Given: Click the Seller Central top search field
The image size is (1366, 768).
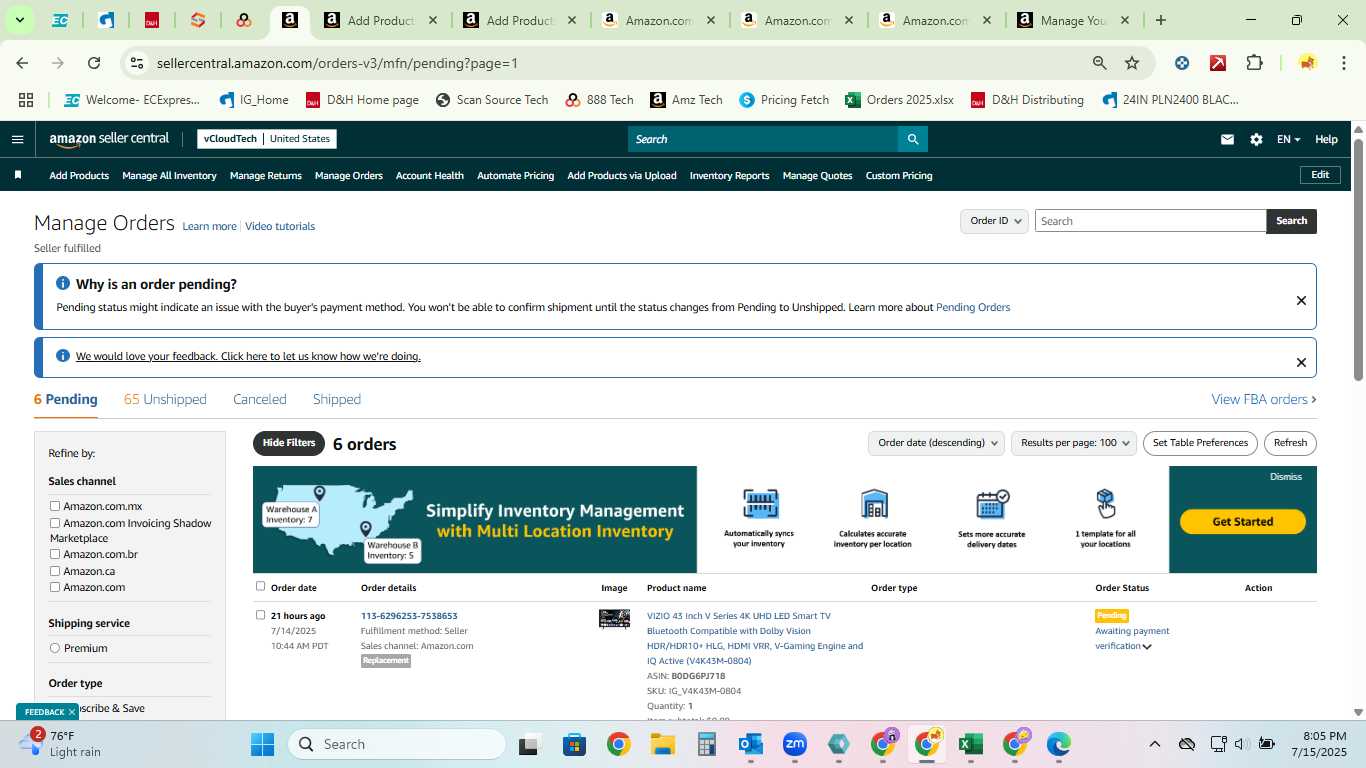Looking at the screenshot, I should [x=762, y=139].
